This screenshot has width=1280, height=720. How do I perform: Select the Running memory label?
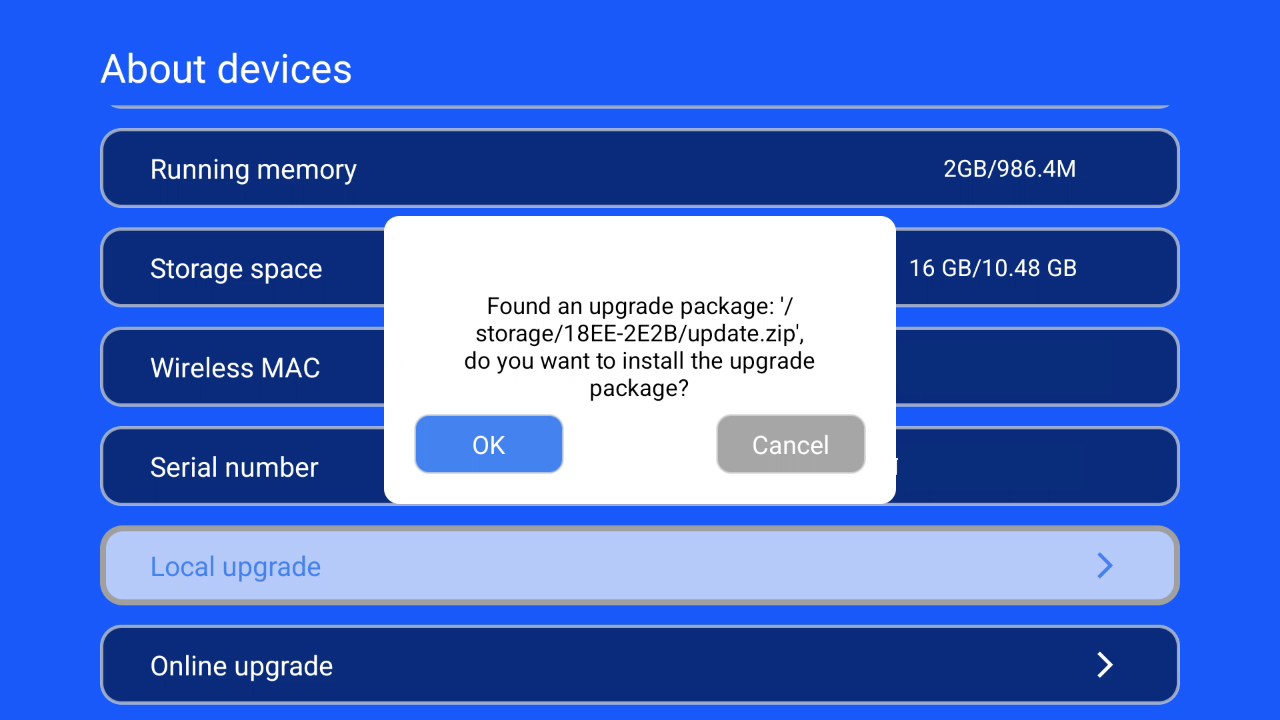coord(253,170)
